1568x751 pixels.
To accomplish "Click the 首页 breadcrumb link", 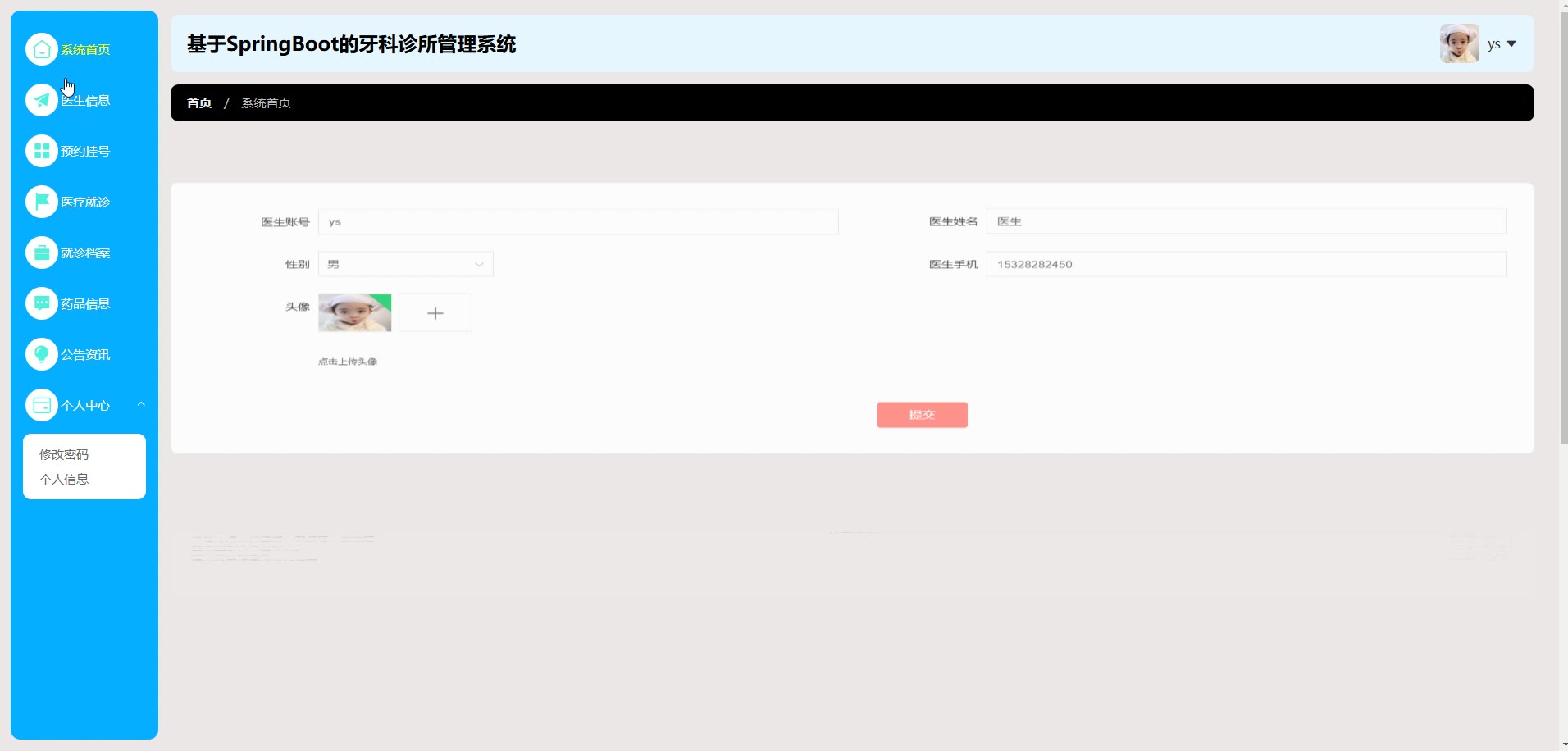I will 199,102.
